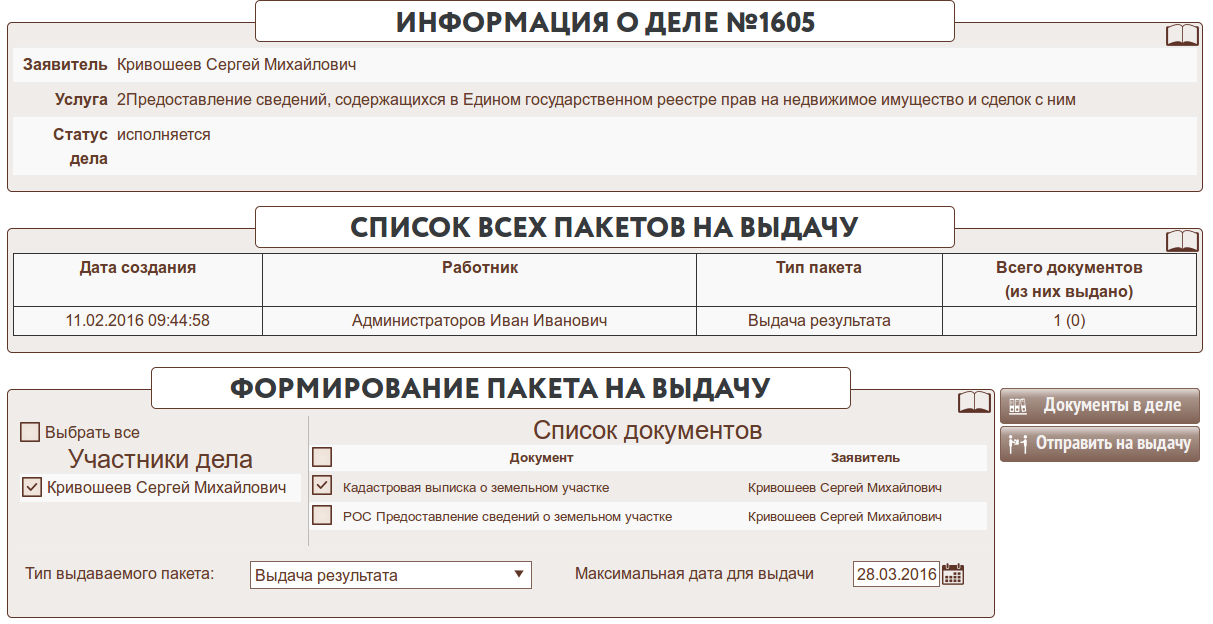
Task: Click the maximum issue date field 28.03.2016
Action: (895, 574)
